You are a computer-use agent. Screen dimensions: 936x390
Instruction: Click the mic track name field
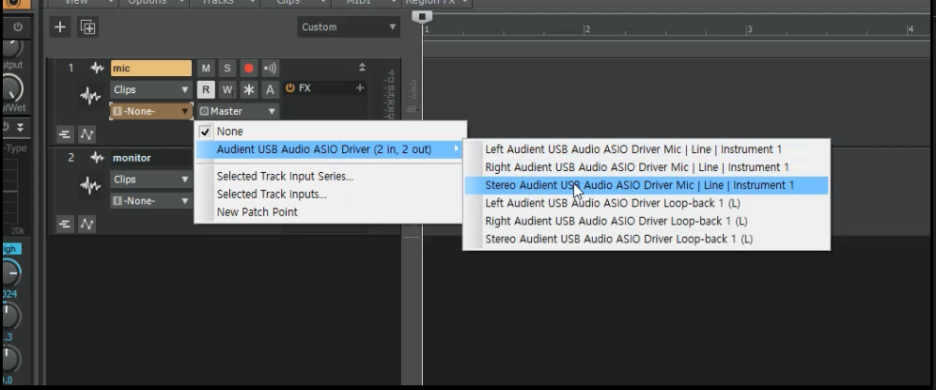point(151,68)
